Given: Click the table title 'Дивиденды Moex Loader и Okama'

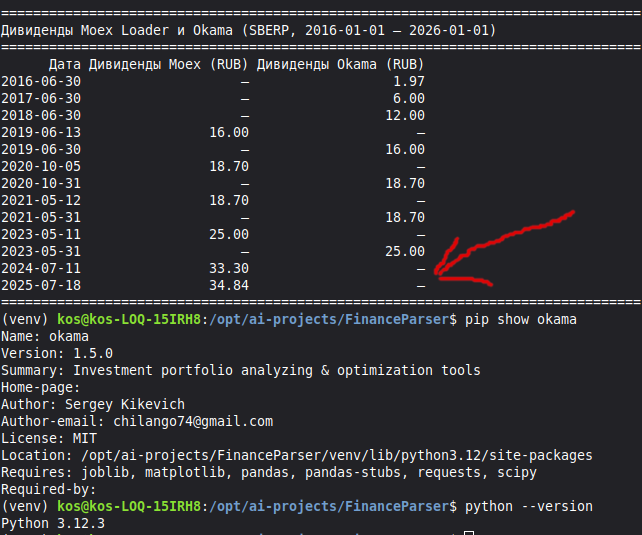Looking at the screenshot, I should point(117,30).
